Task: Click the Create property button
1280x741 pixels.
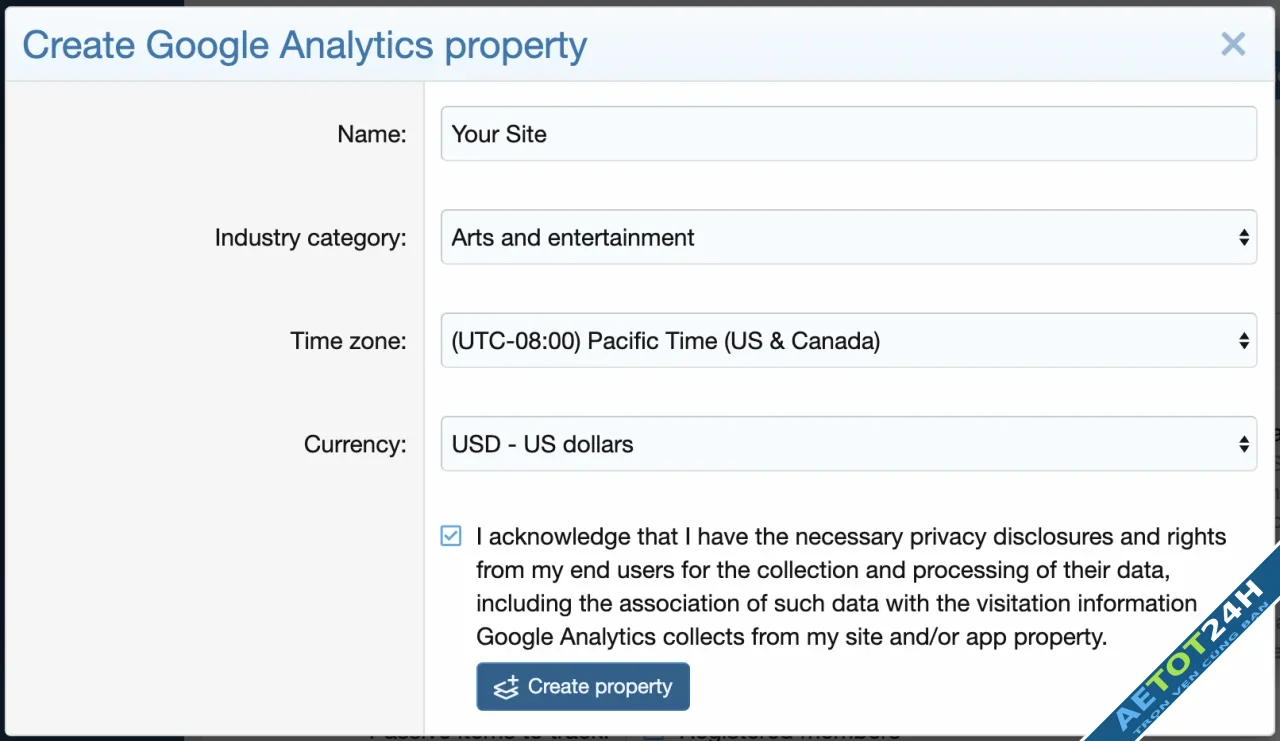Action: point(582,687)
